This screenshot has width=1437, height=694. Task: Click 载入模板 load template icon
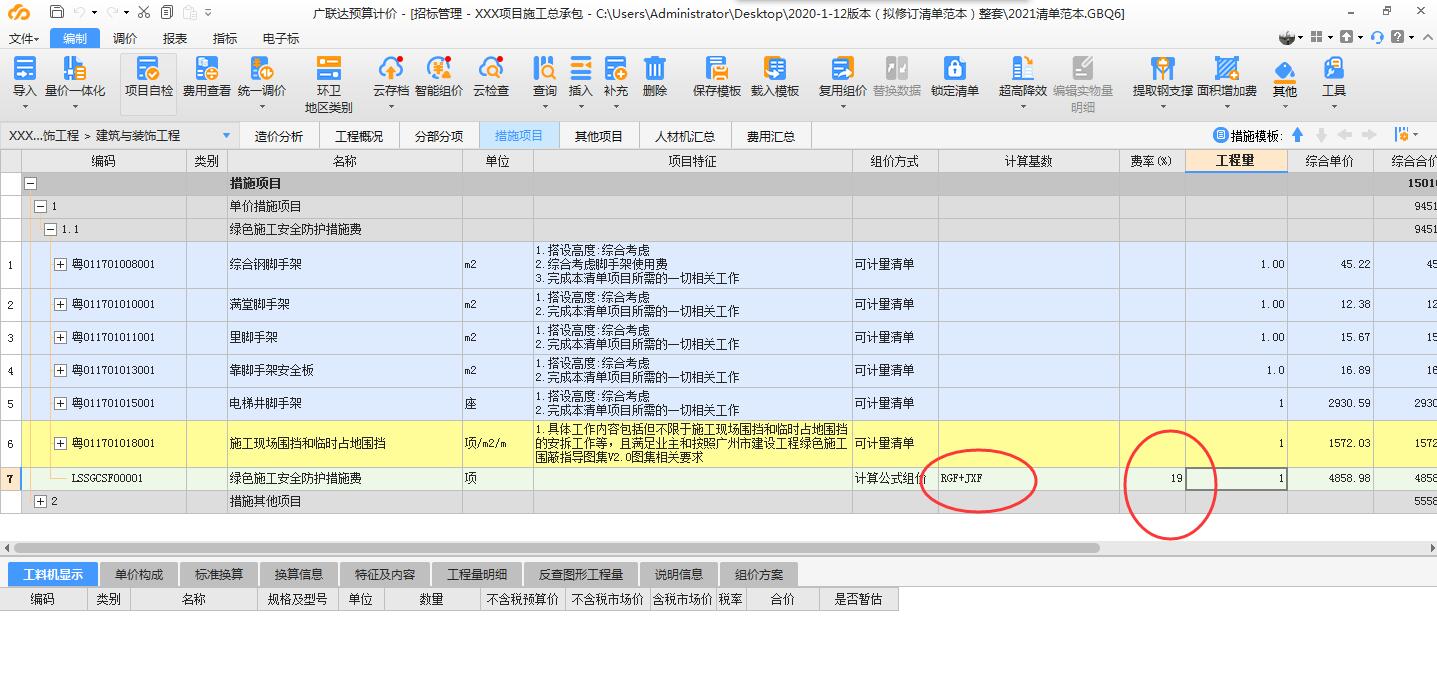[x=775, y=68]
